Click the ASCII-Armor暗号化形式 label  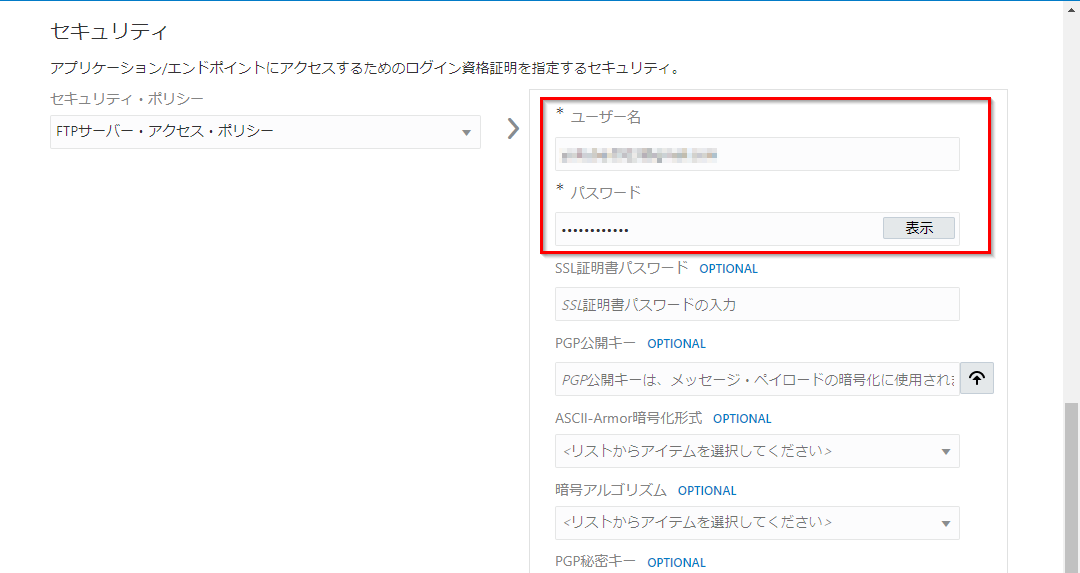tap(628, 418)
